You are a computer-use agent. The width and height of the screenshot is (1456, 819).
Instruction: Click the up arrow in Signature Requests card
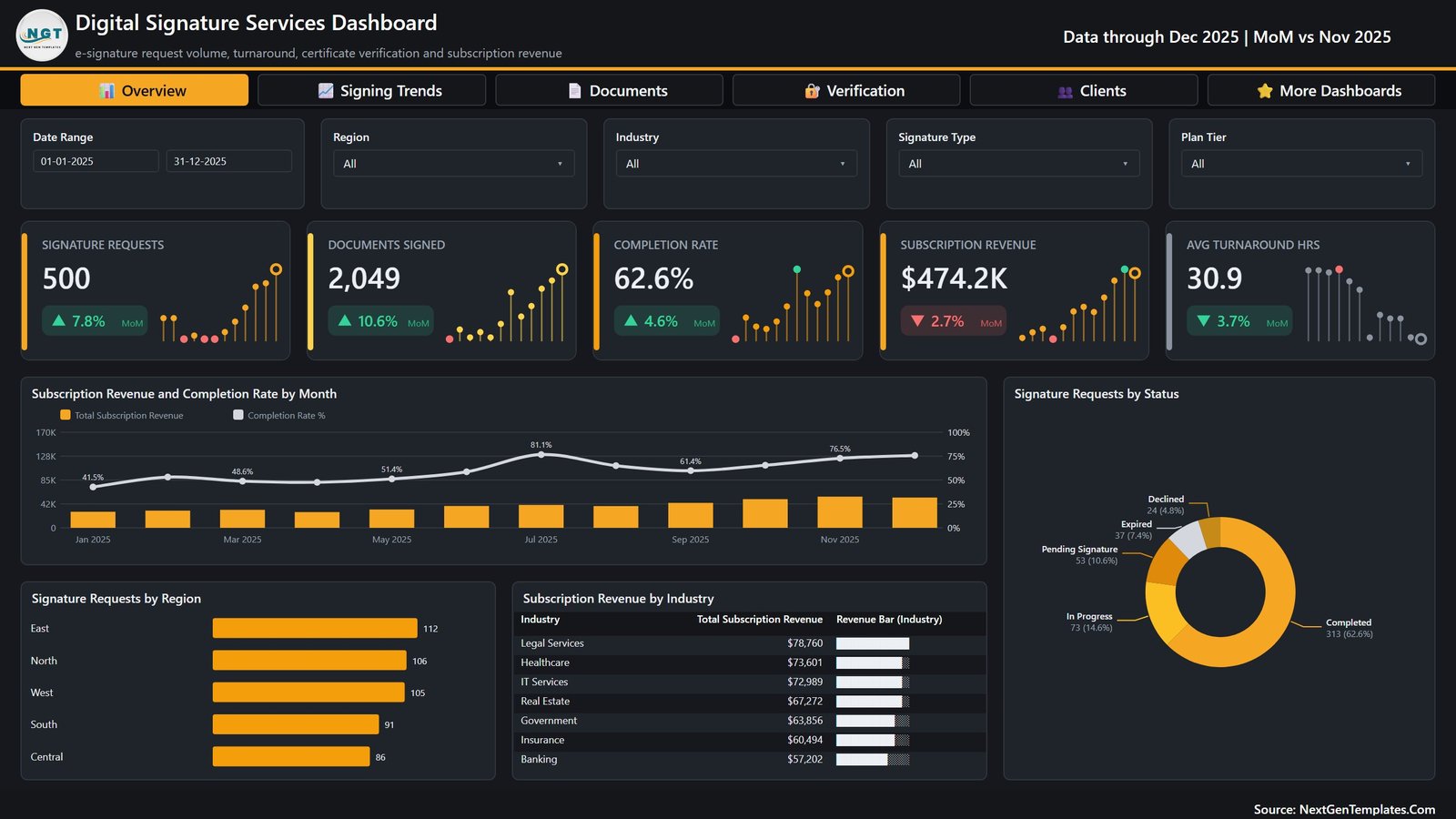pos(58,320)
